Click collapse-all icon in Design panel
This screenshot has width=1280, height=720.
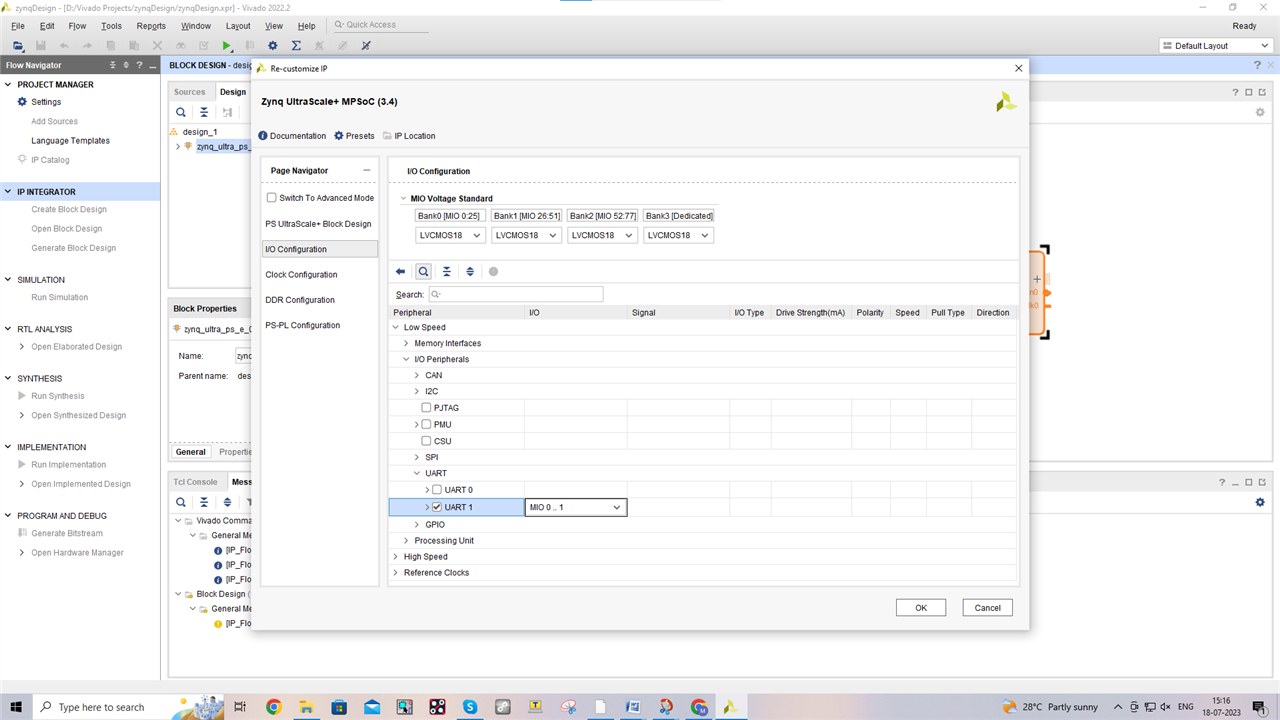pos(204,113)
